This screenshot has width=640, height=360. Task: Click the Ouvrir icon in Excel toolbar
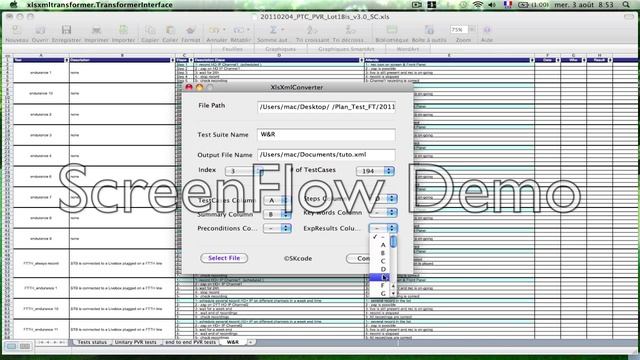pyautogui.click(x=40, y=30)
